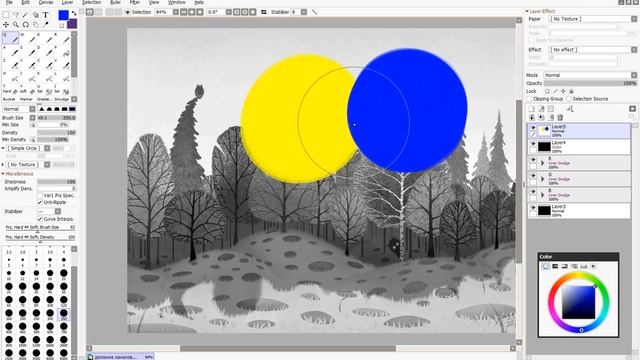Open the Simple Circle brush shape dropdown
Screen dimensions: 640x360
click(28, 148)
